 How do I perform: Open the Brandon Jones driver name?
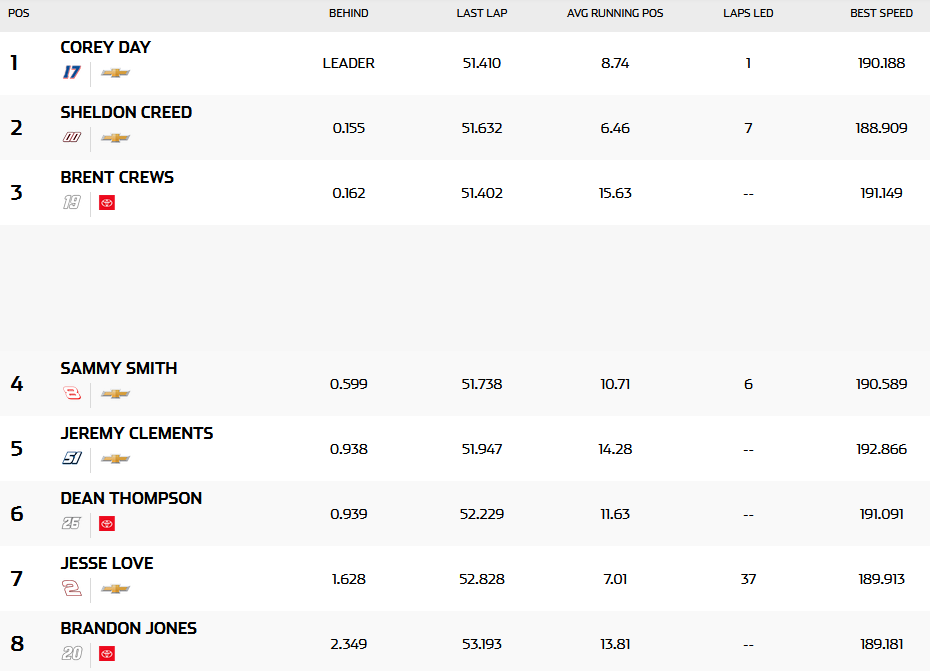coord(128,629)
